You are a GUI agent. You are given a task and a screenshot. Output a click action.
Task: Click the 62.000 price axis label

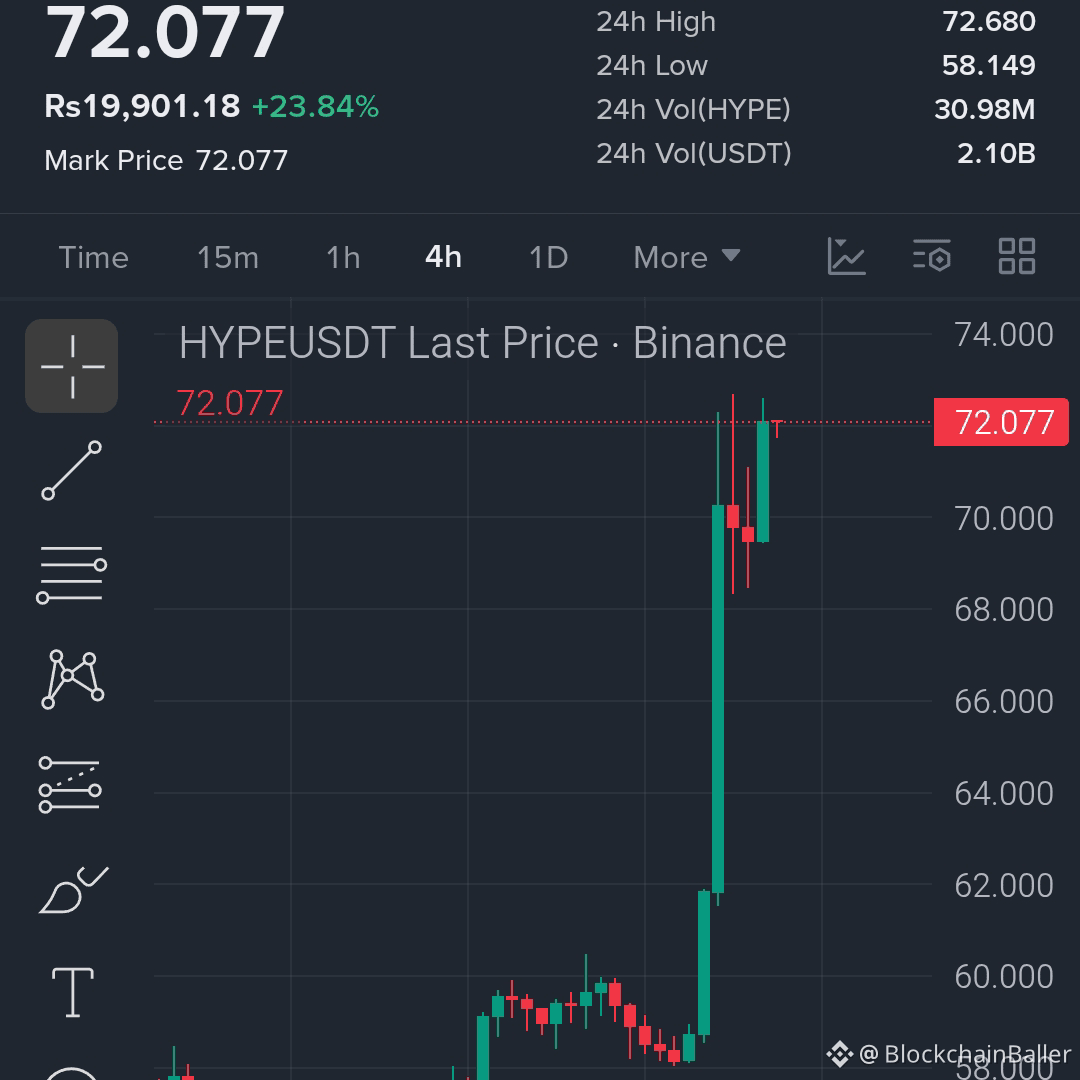coord(1004,885)
